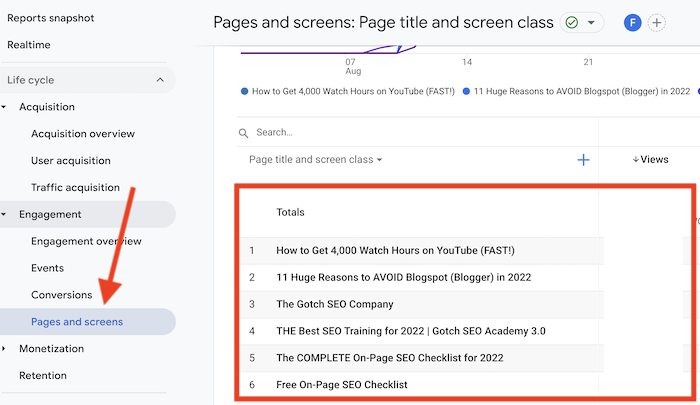Open the Page title and screen class dropdown

(x=316, y=160)
